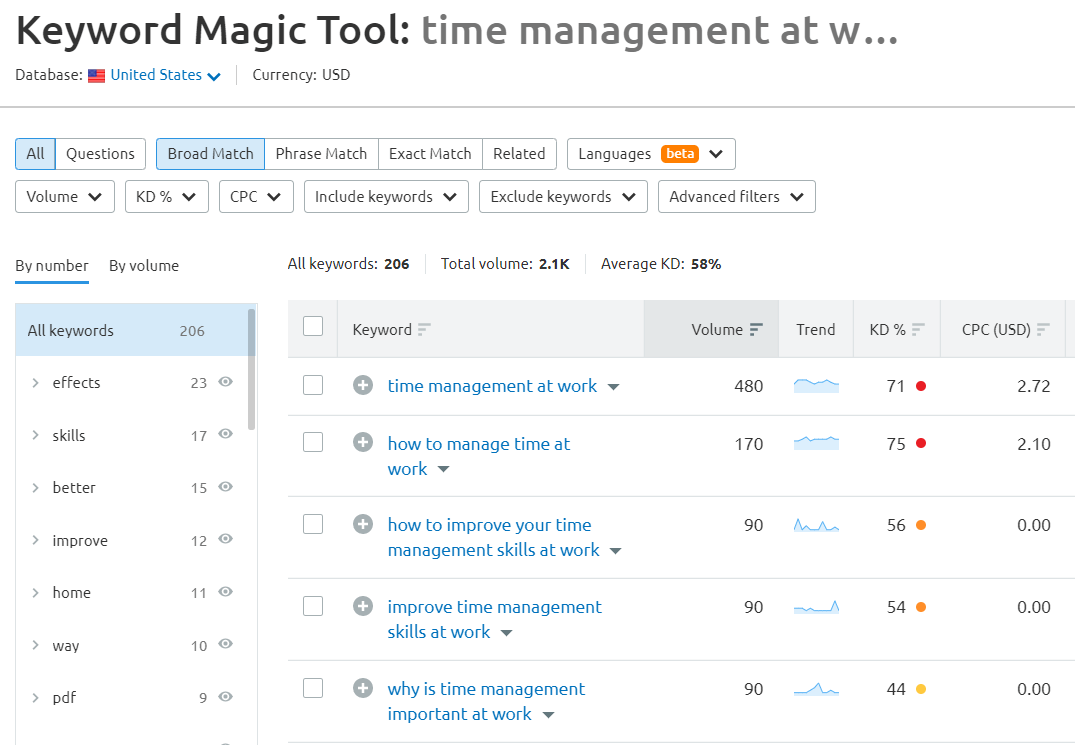Check the box for "time management at work" row
Image resolution: width=1075 pixels, height=745 pixels.
point(313,385)
